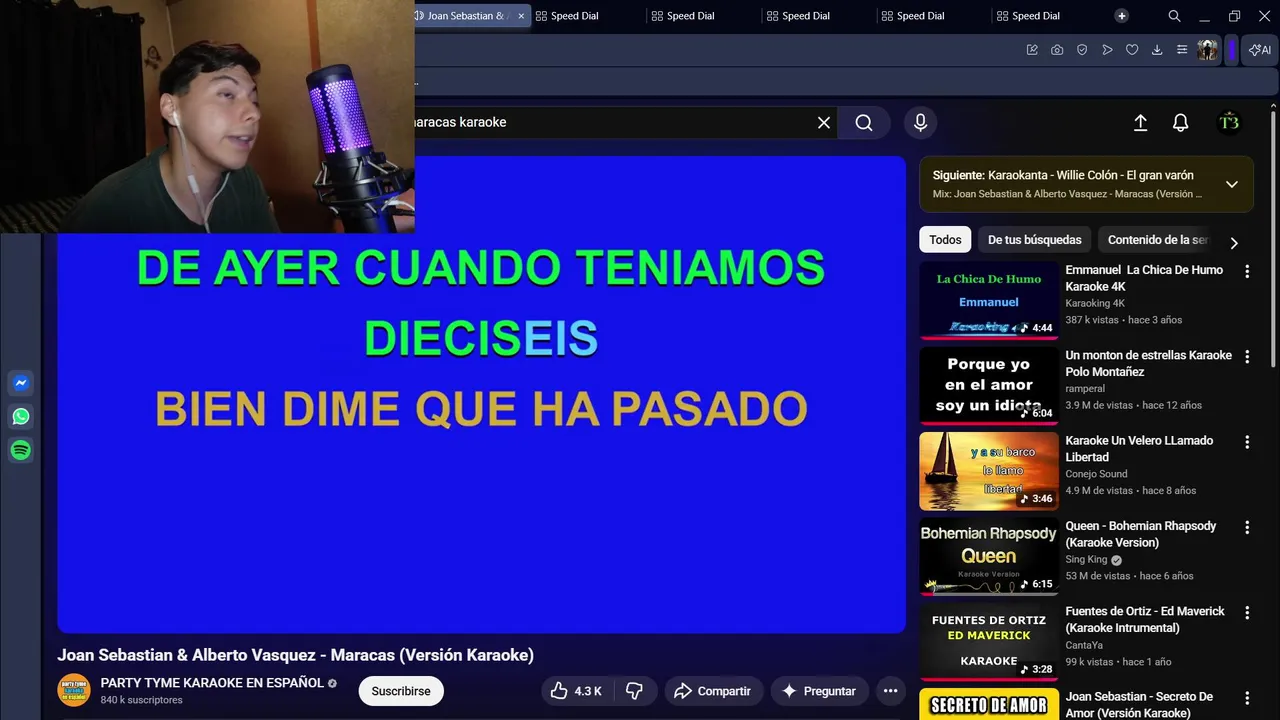Select the Todos filter chip
1280x720 pixels.
pos(945,240)
